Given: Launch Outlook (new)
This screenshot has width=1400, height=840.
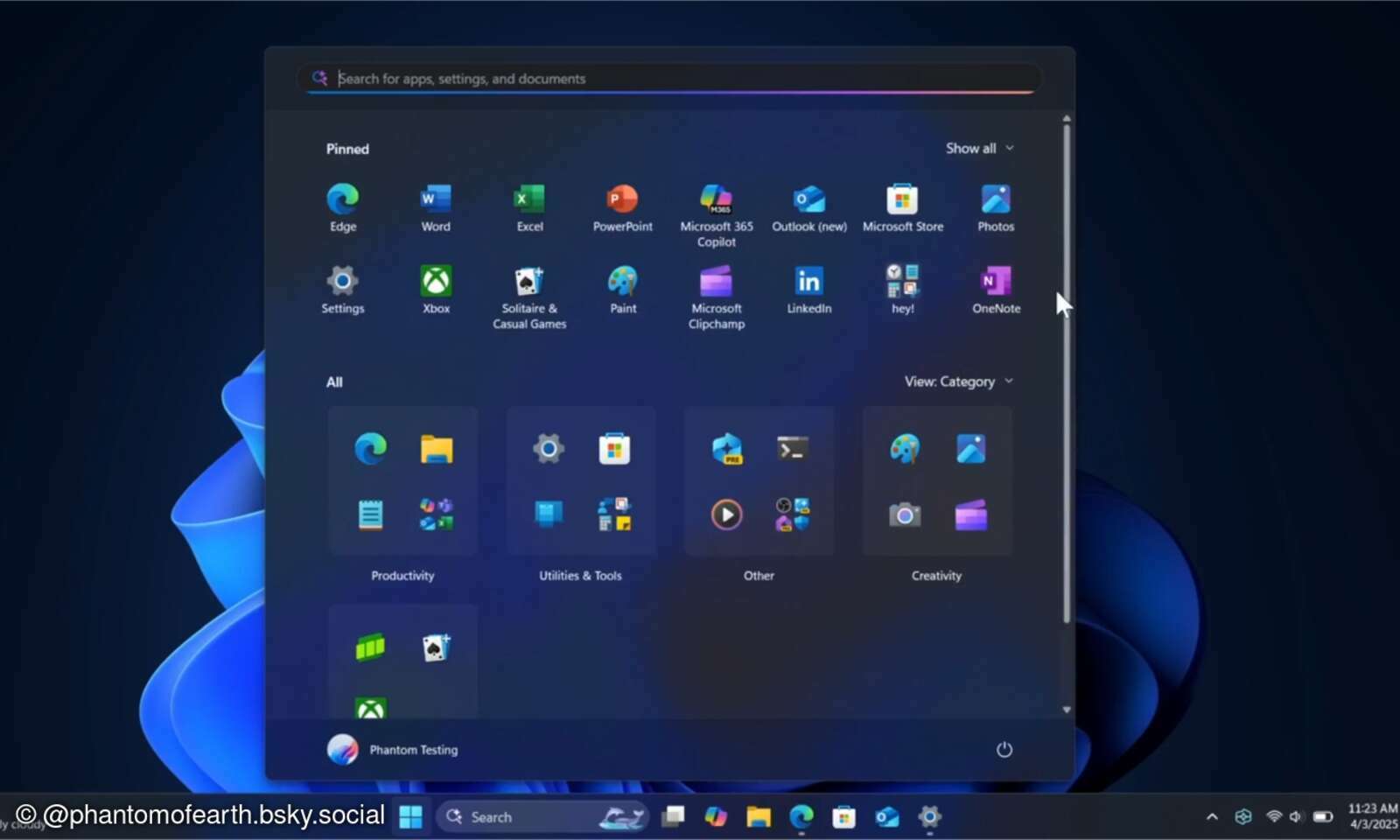Looking at the screenshot, I should coord(808,199).
